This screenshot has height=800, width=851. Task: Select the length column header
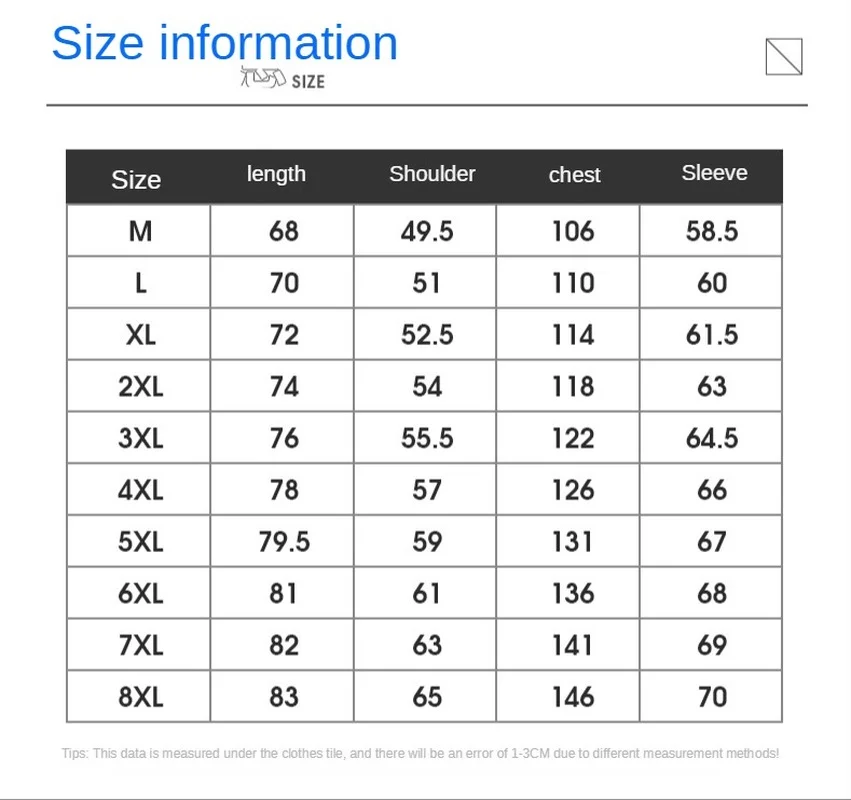(x=276, y=174)
